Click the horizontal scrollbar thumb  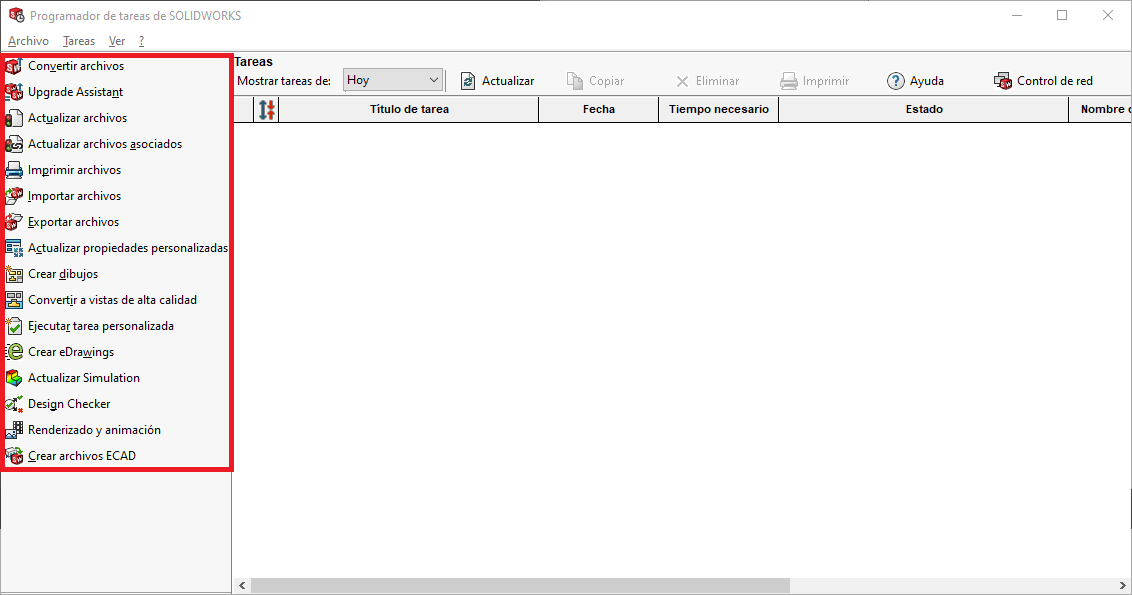point(520,586)
